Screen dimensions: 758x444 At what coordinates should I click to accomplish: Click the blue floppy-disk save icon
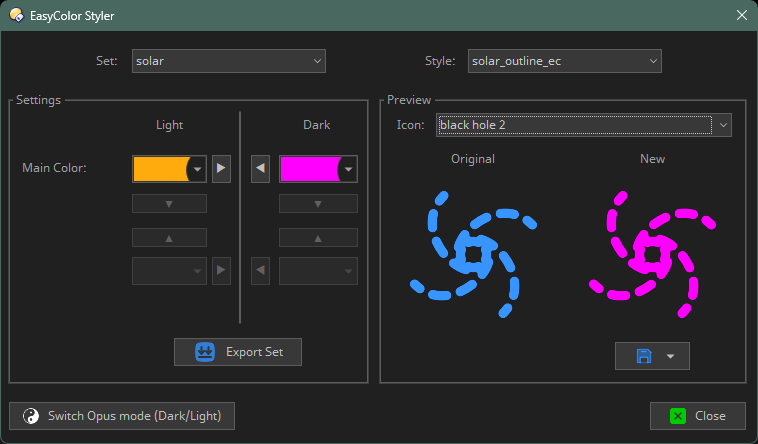[x=643, y=356]
